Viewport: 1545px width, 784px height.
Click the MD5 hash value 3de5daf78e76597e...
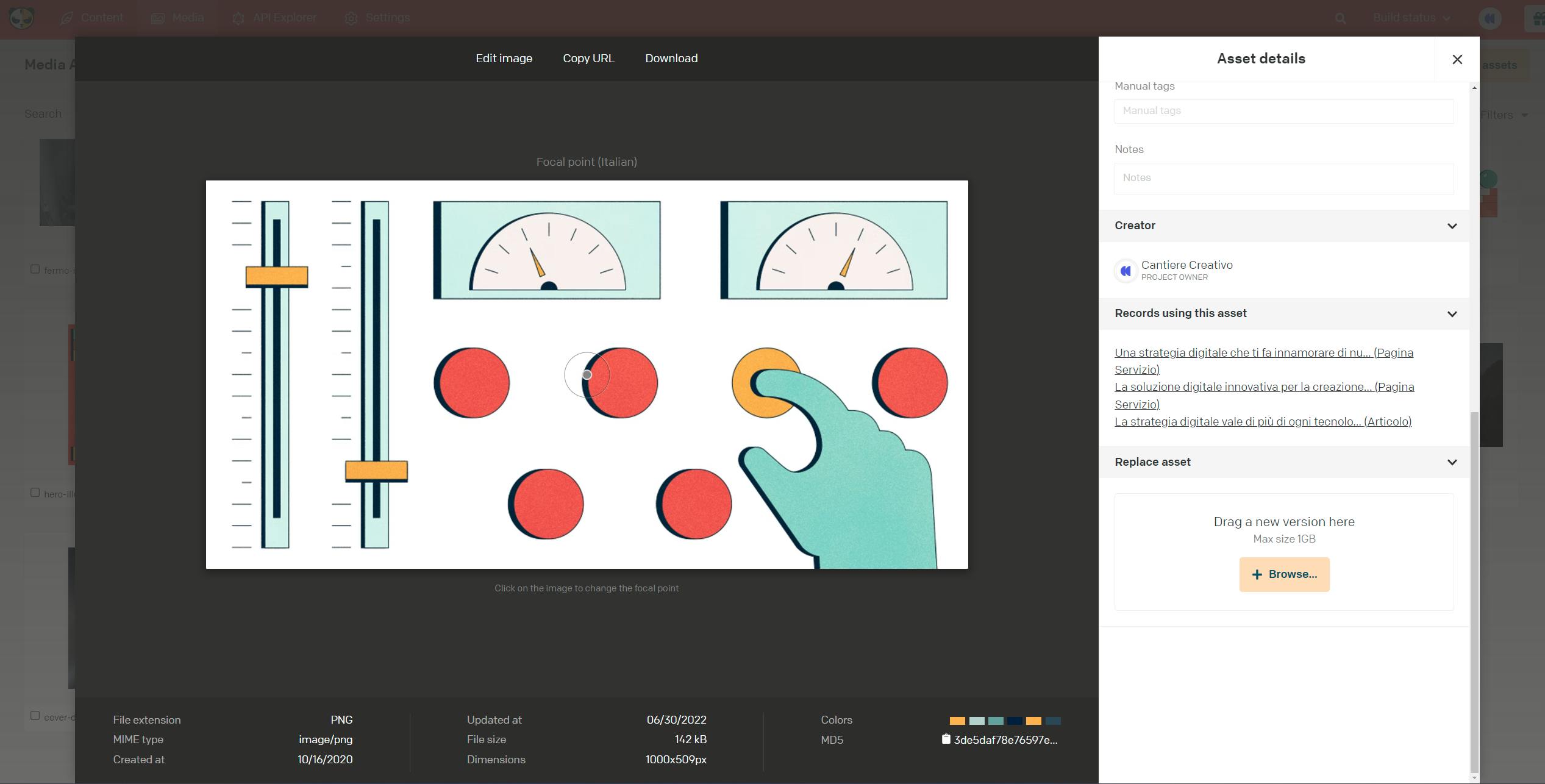tap(1005, 739)
